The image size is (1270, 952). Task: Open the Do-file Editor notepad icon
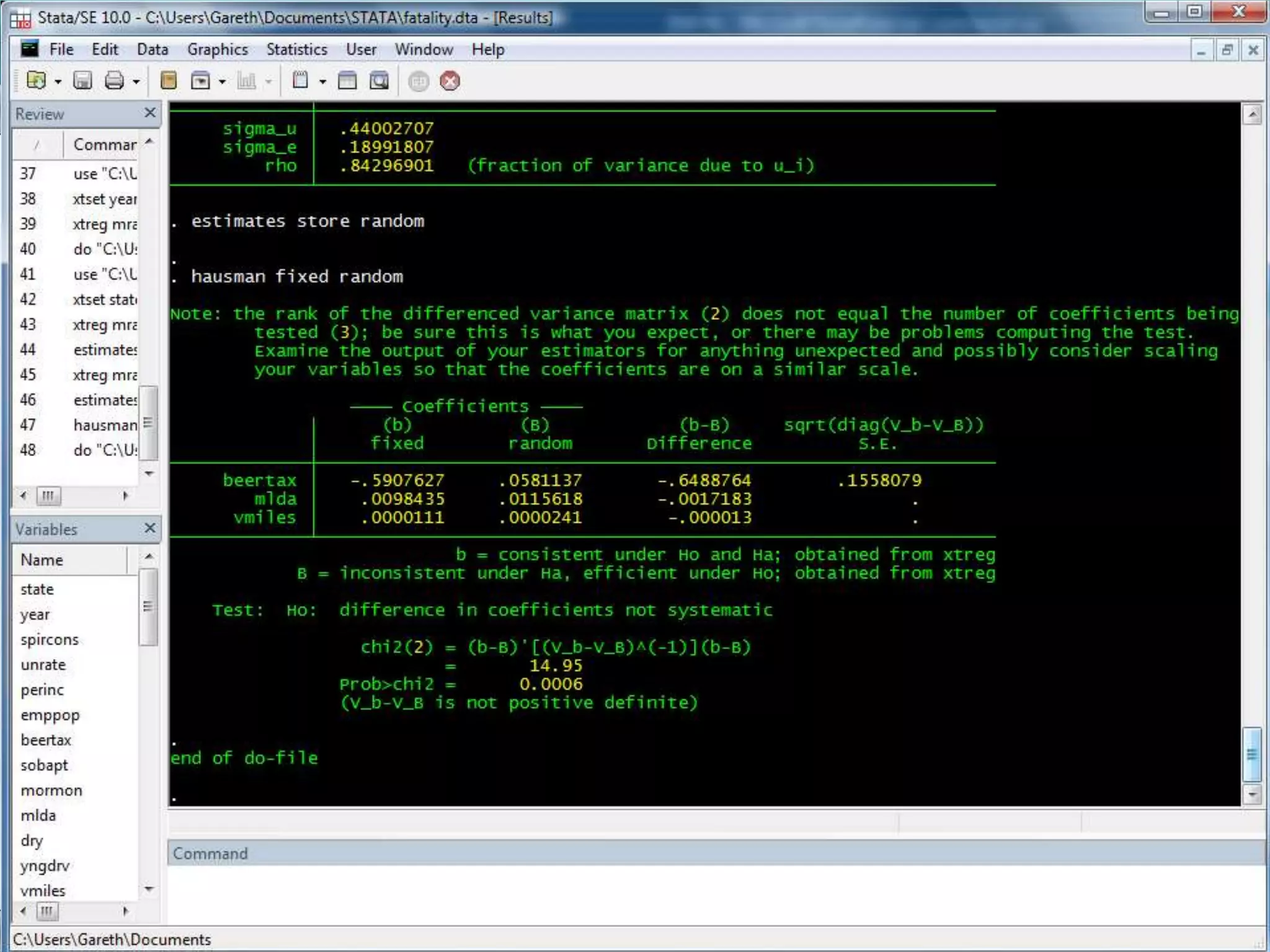click(x=301, y=81)
